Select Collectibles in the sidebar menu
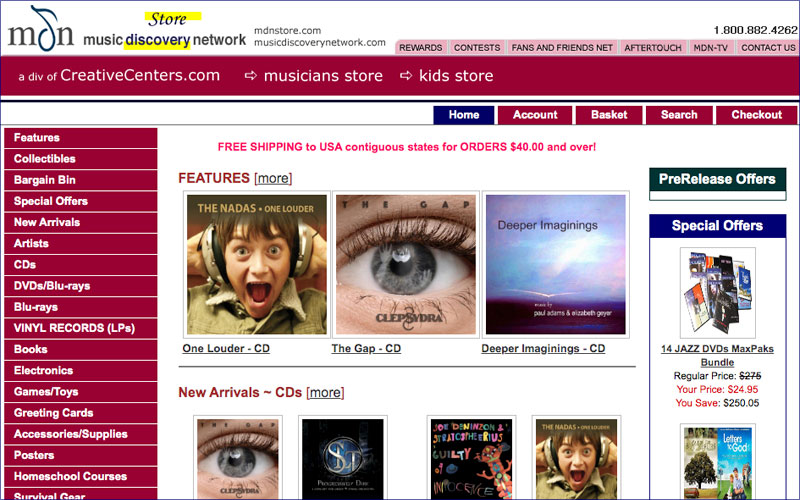The image size is (800, 500). coord(81,159)
